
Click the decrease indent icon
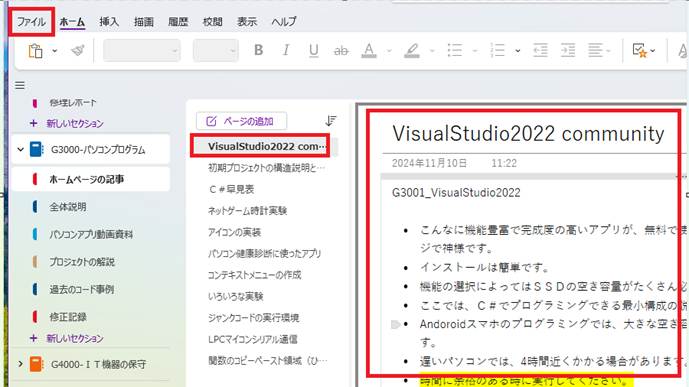coord(540,51)
